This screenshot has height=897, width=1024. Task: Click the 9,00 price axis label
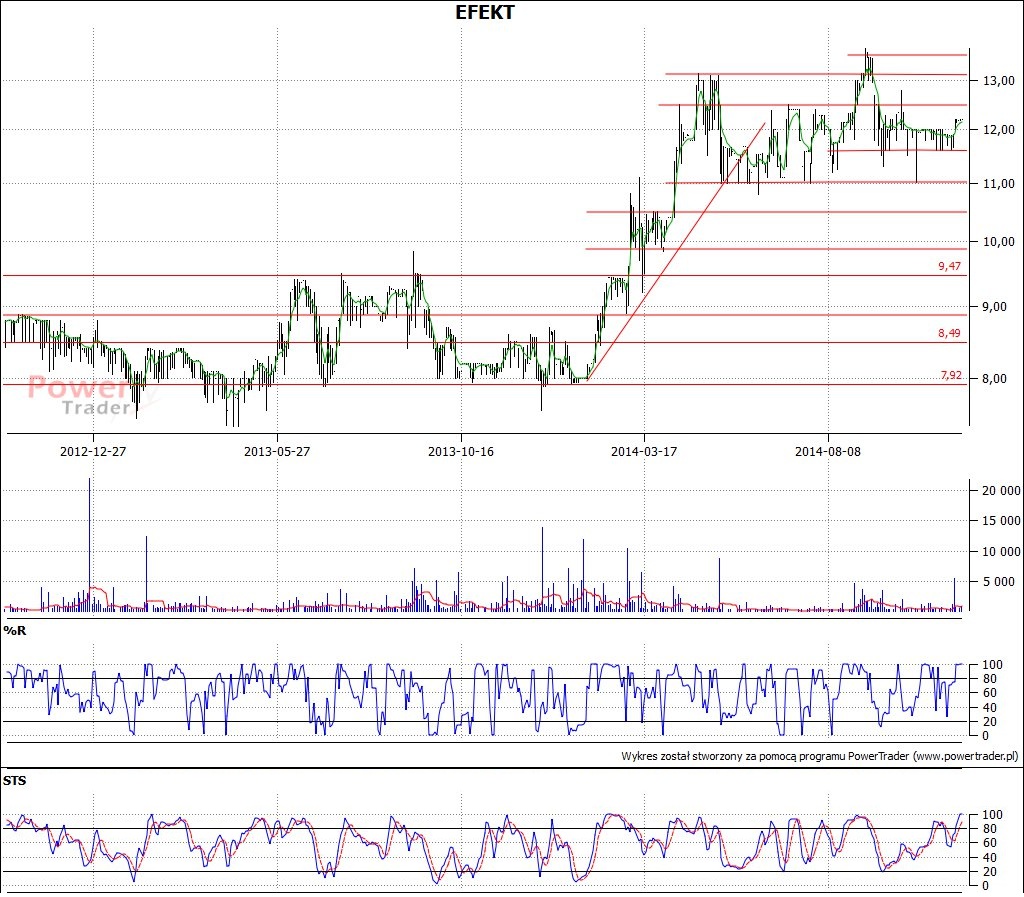point(995,307)
